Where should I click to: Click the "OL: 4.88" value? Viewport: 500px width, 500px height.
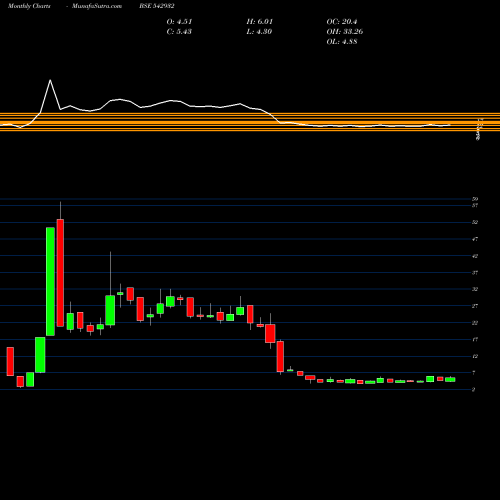(x=342, y=42)
